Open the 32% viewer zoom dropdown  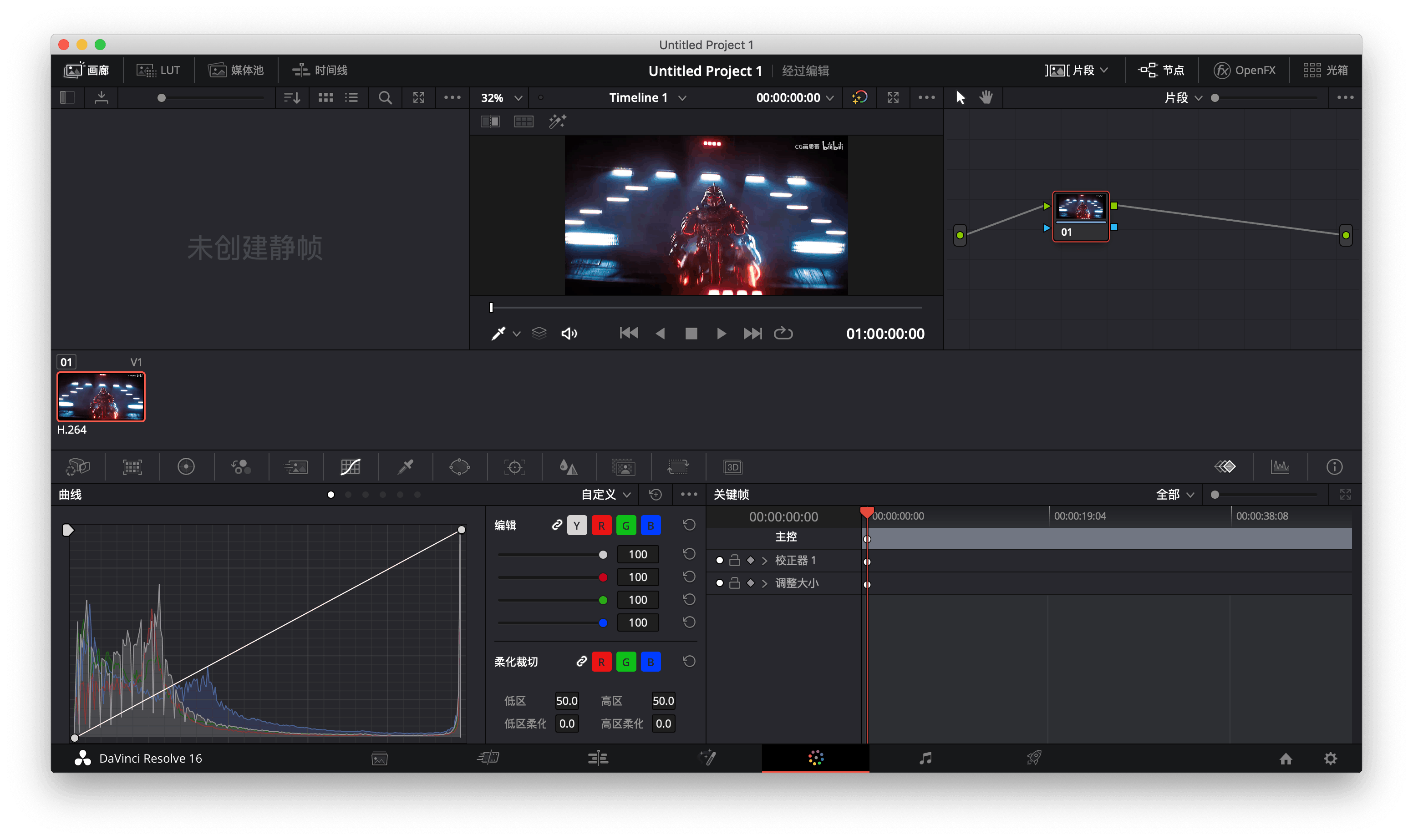coord(501,98)
